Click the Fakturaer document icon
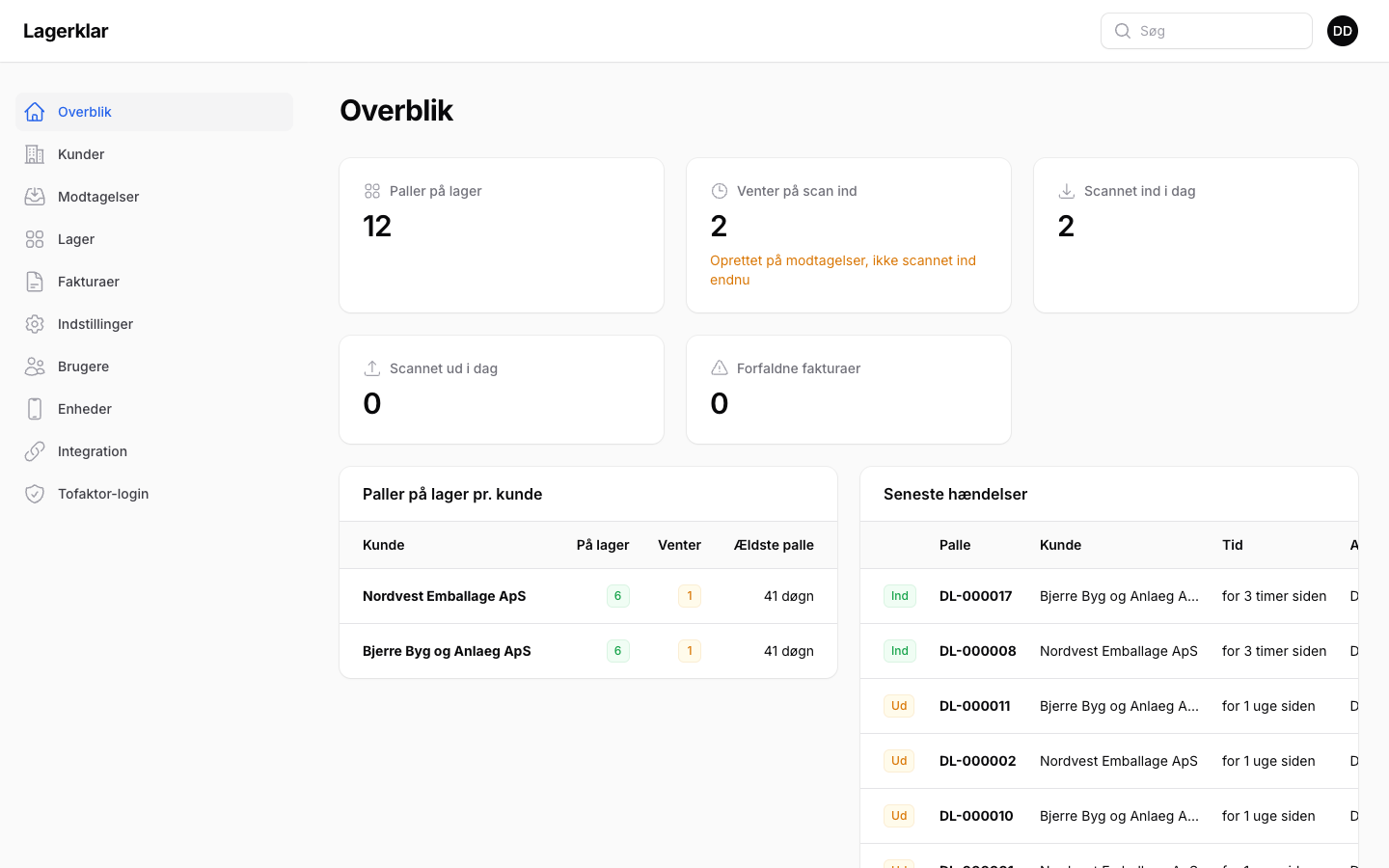The image size is (1389, 868). pyautogui.click(x=35, y=282)
